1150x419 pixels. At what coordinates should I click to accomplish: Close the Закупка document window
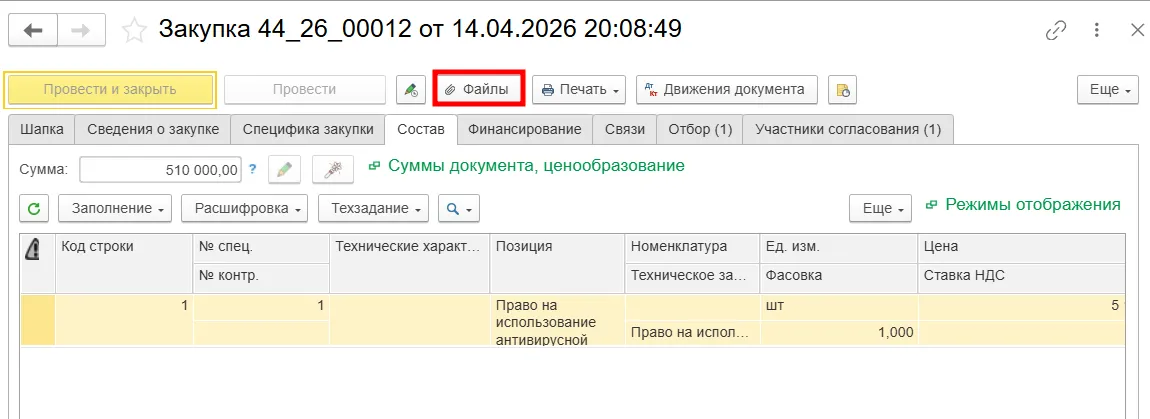[1136, 30]
